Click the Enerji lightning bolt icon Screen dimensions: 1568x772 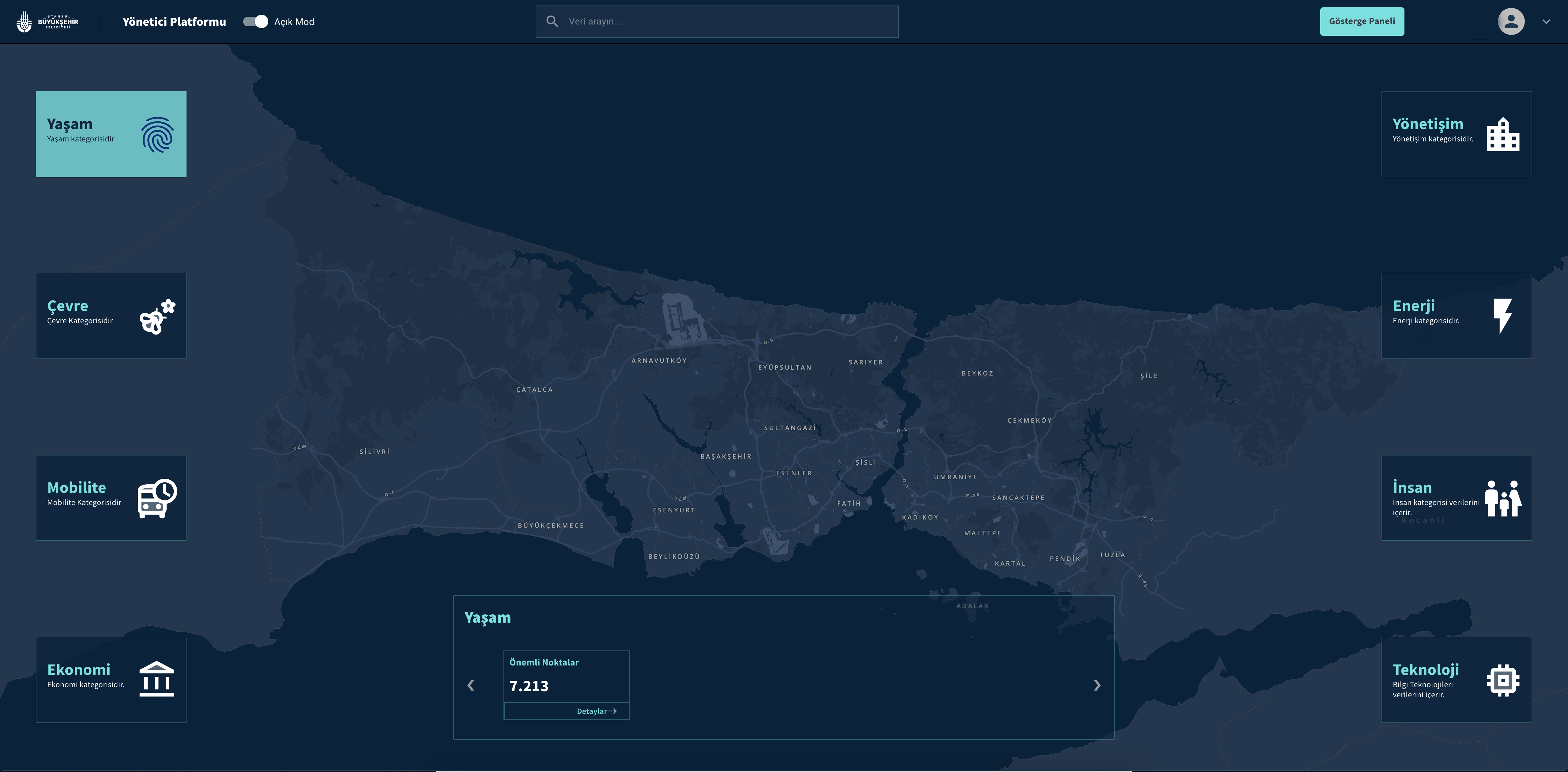[x=1503, y=316]
